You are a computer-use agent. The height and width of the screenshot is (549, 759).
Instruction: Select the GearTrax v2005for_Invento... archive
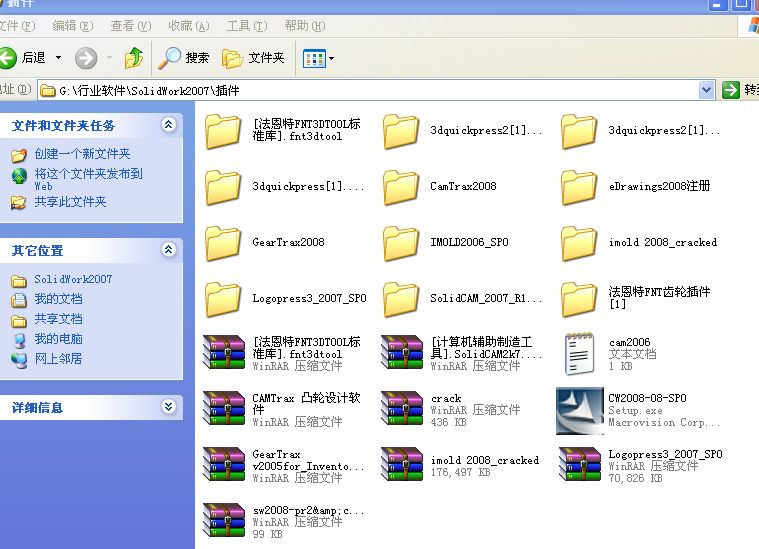[224, 465]
